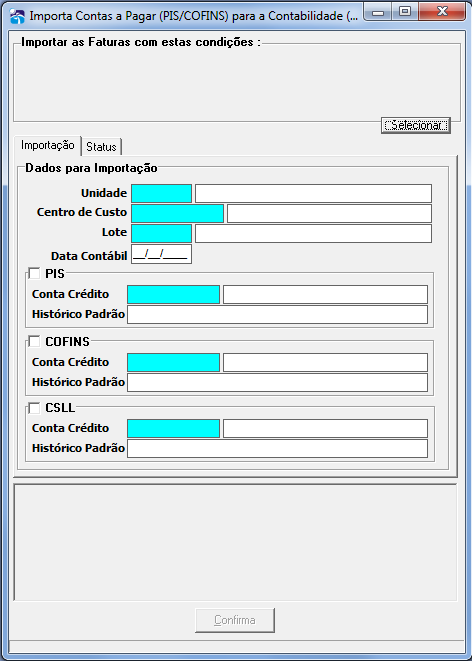Select the Importação tab

pos(48,145)
